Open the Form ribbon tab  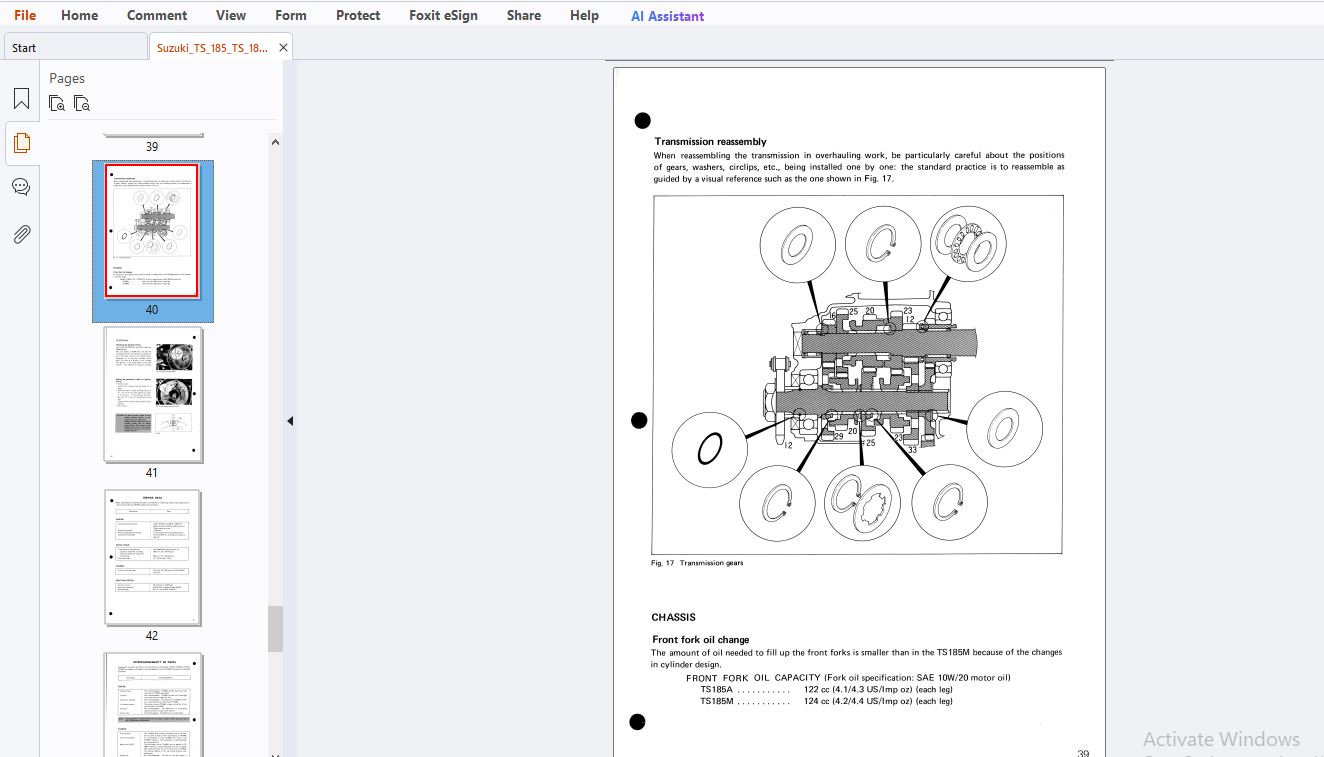291,15
